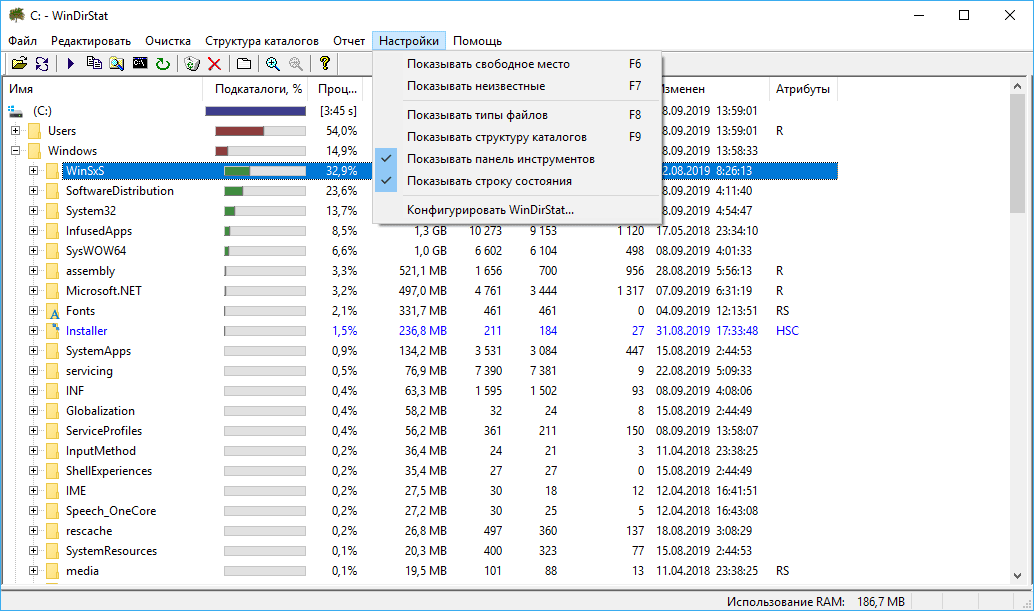Collapse the Windows folder node

pos(15,151)
